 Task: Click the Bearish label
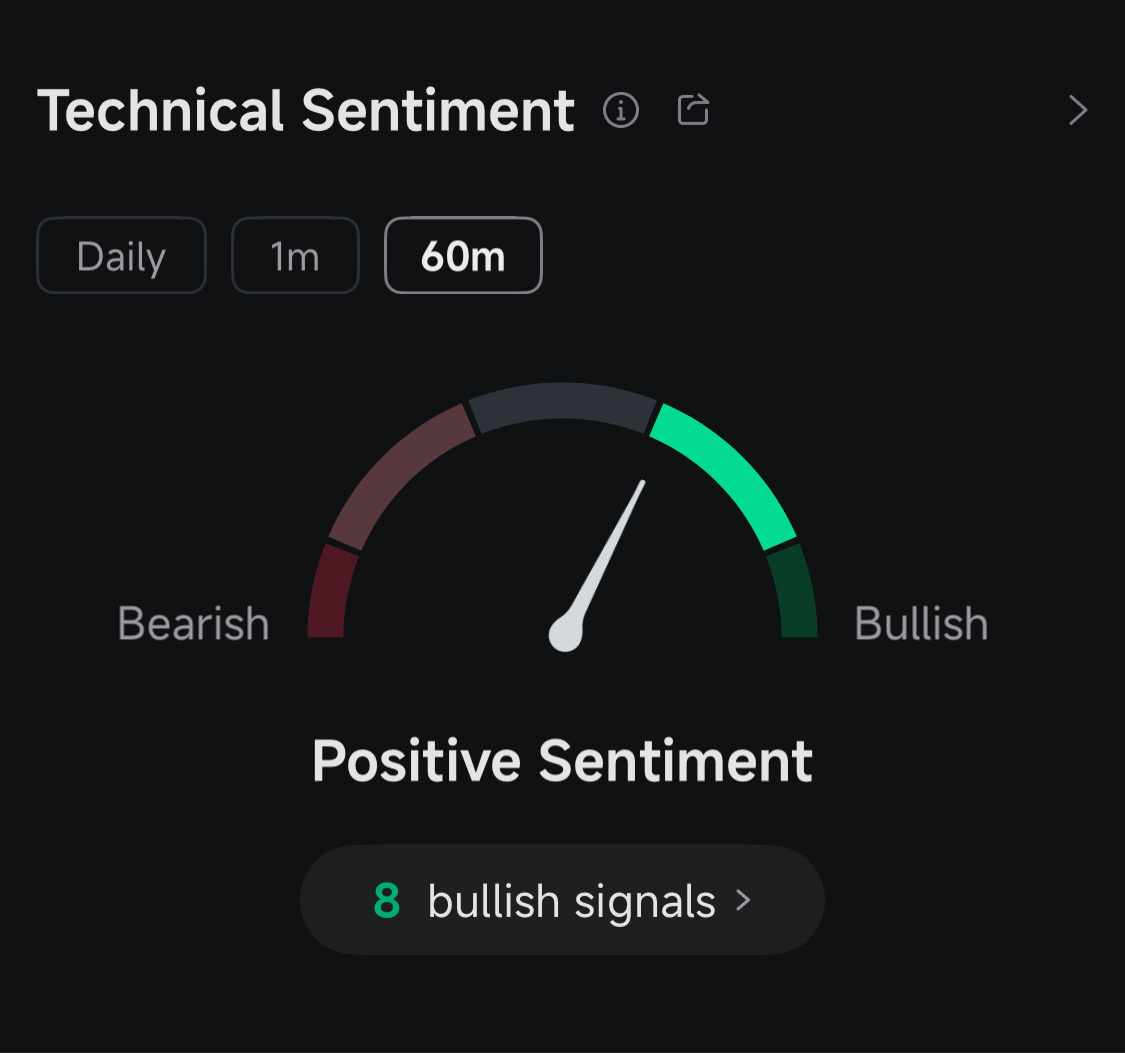click(193, 623)
